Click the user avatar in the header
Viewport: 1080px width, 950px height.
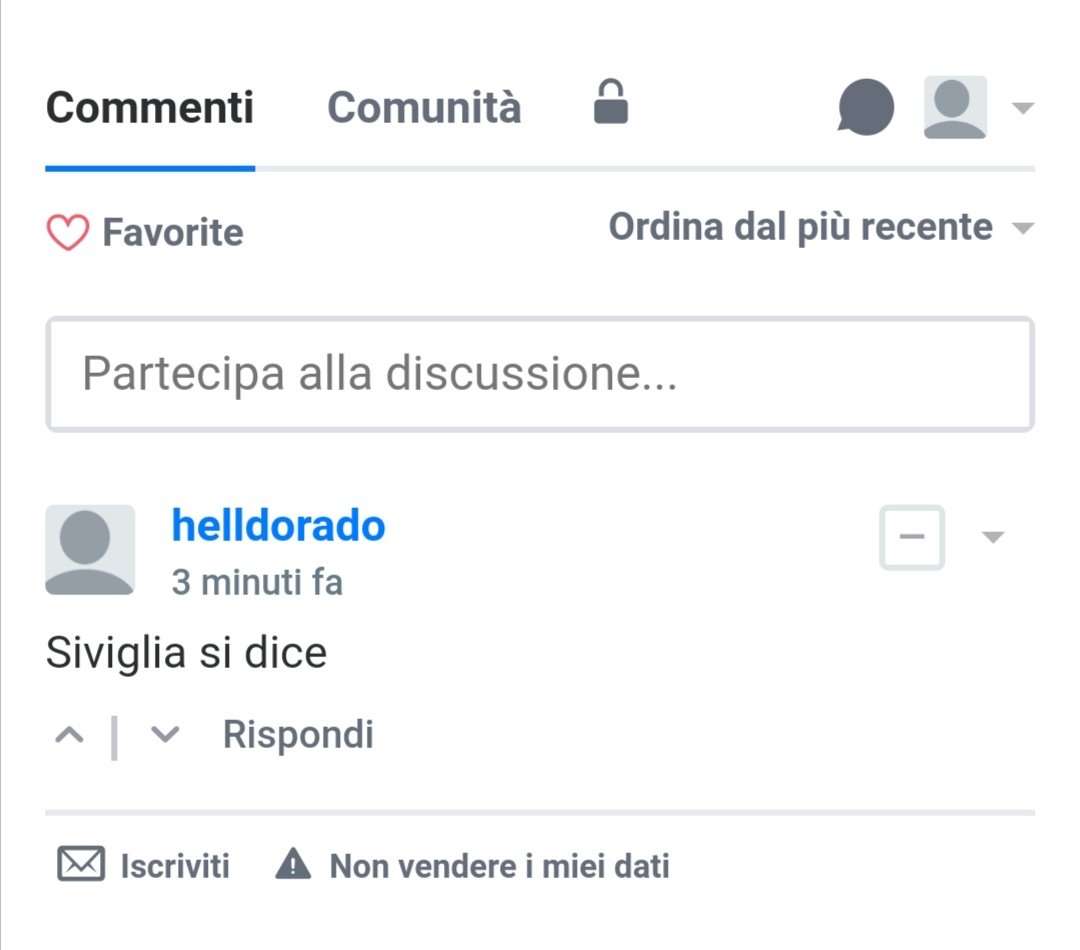coord(955,107)
